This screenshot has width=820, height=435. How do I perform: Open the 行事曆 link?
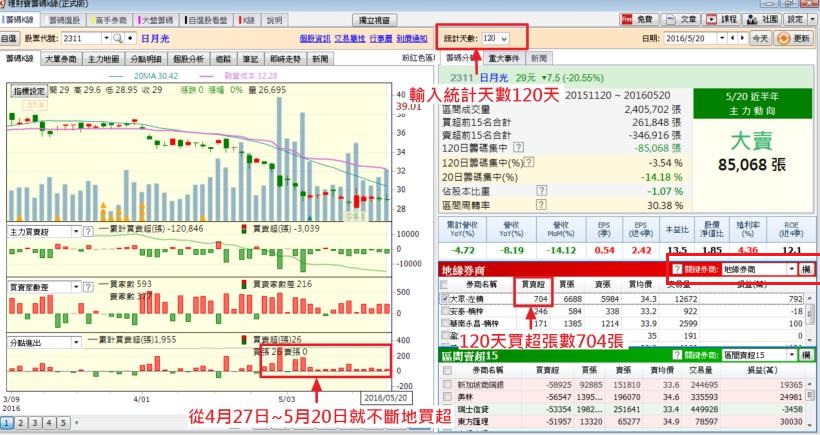click(x=381, y=39)
